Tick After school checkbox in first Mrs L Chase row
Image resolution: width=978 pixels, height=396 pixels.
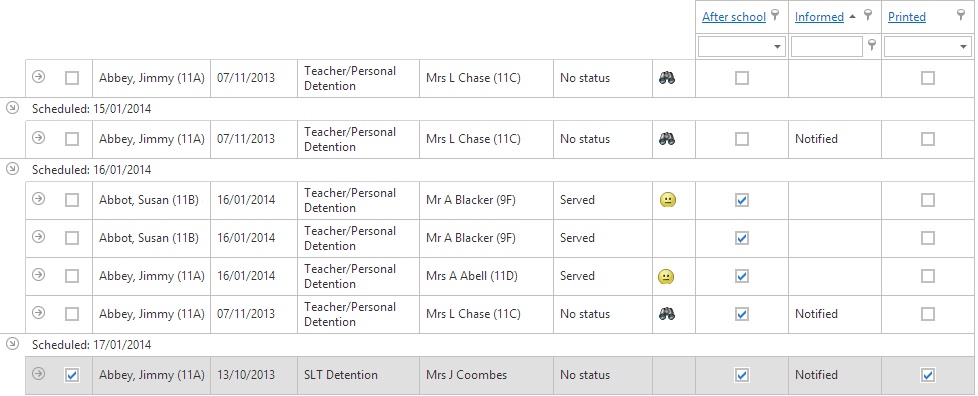coord(742,78)
